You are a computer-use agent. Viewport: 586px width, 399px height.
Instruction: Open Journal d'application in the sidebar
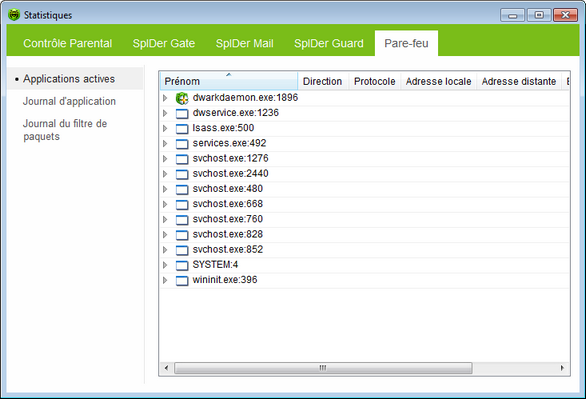[69, 101]
